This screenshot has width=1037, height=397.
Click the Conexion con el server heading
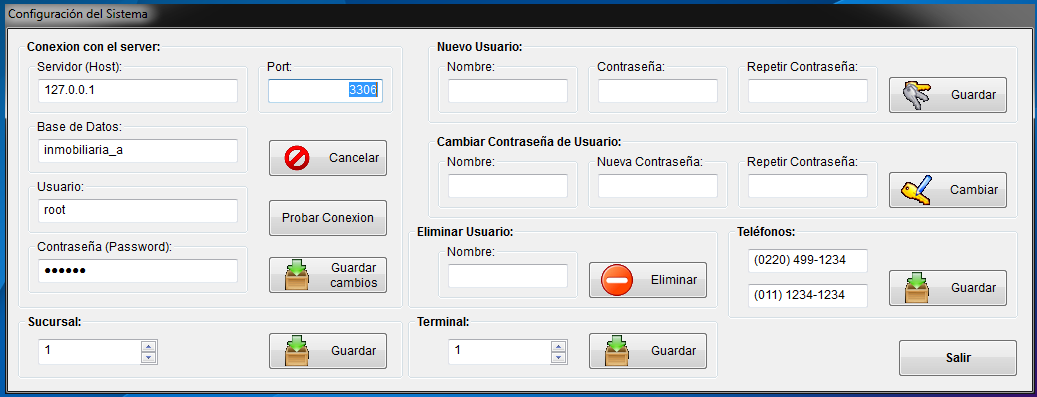click(94, 46)
